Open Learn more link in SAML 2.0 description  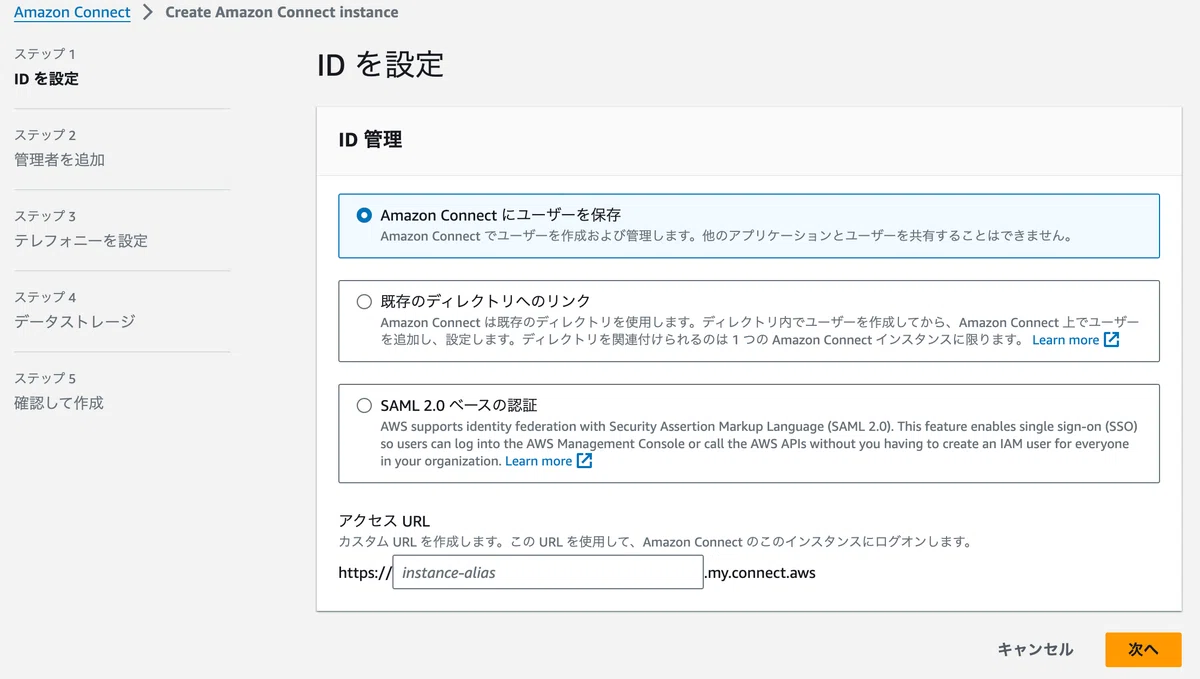[x=538, y=461]
